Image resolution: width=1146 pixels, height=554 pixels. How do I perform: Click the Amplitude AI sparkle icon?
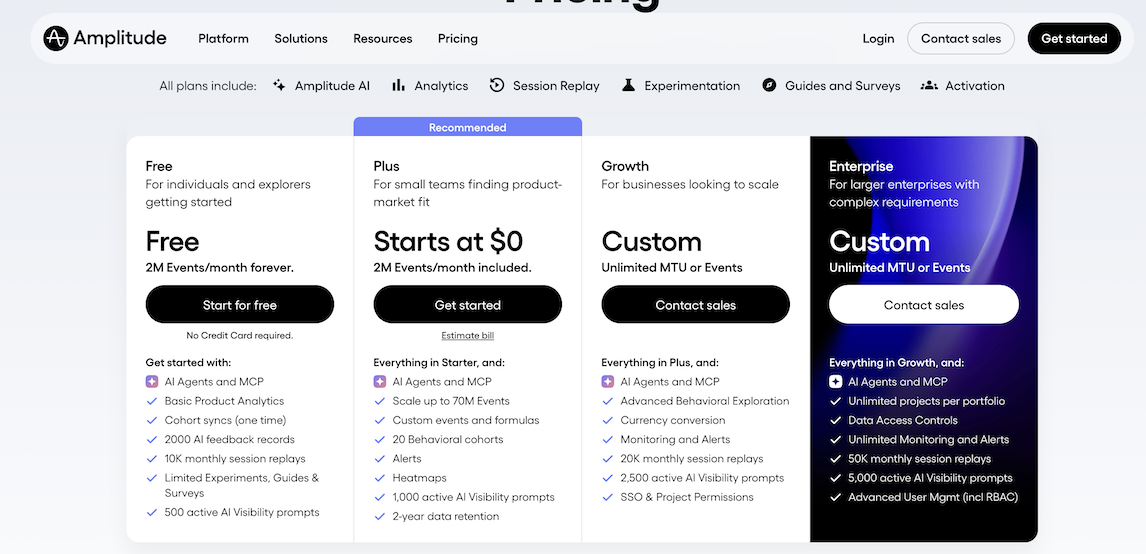click(x=279, y=86)
